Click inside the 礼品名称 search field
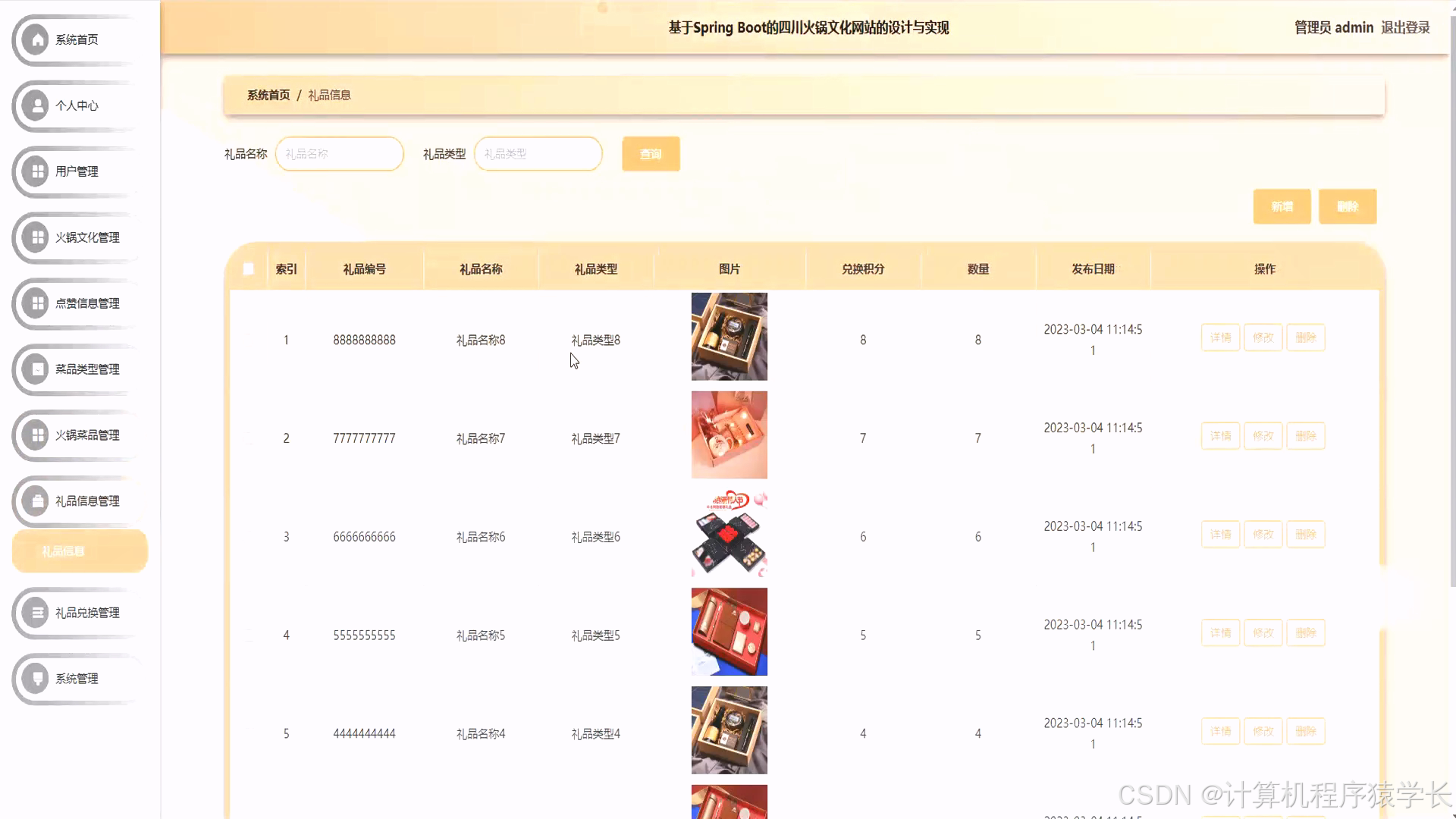The height and width of the screenshot is (819, 1456). click(339, 153)
